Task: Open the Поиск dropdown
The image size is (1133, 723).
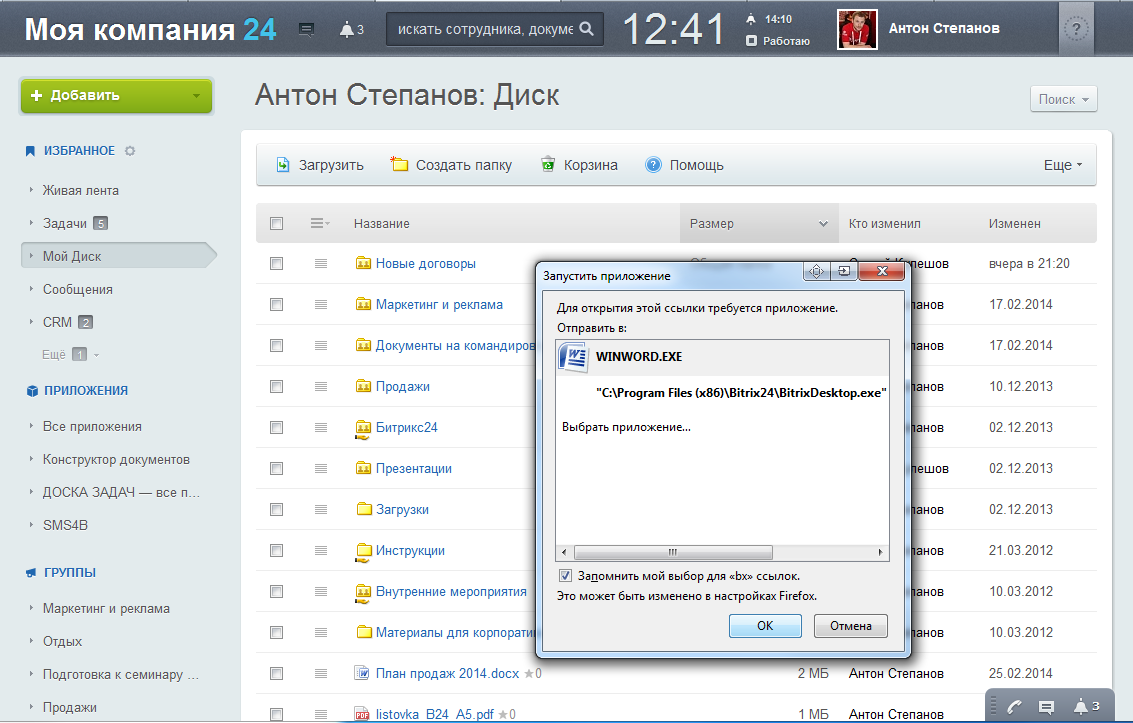Action: point(1064,99)
